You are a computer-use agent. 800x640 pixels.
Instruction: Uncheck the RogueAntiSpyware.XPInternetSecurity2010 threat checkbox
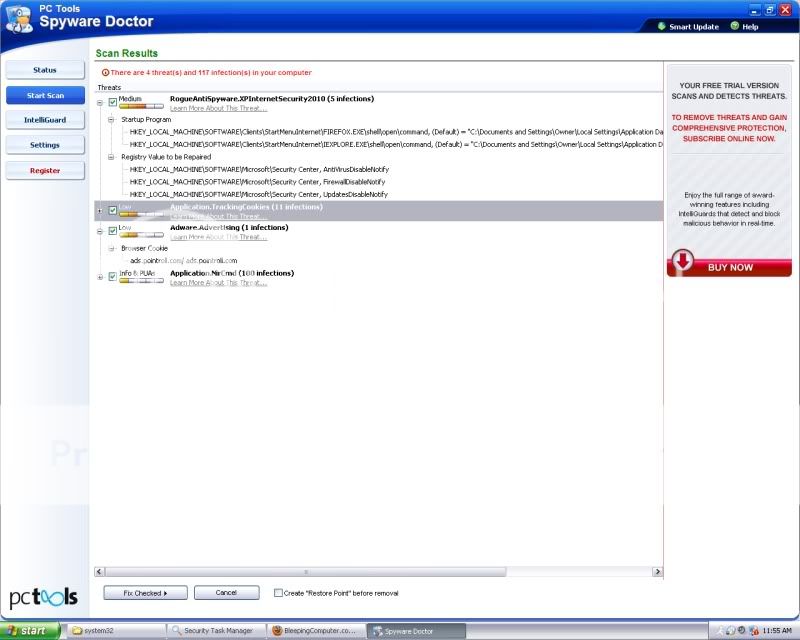(x=113, y=103)
